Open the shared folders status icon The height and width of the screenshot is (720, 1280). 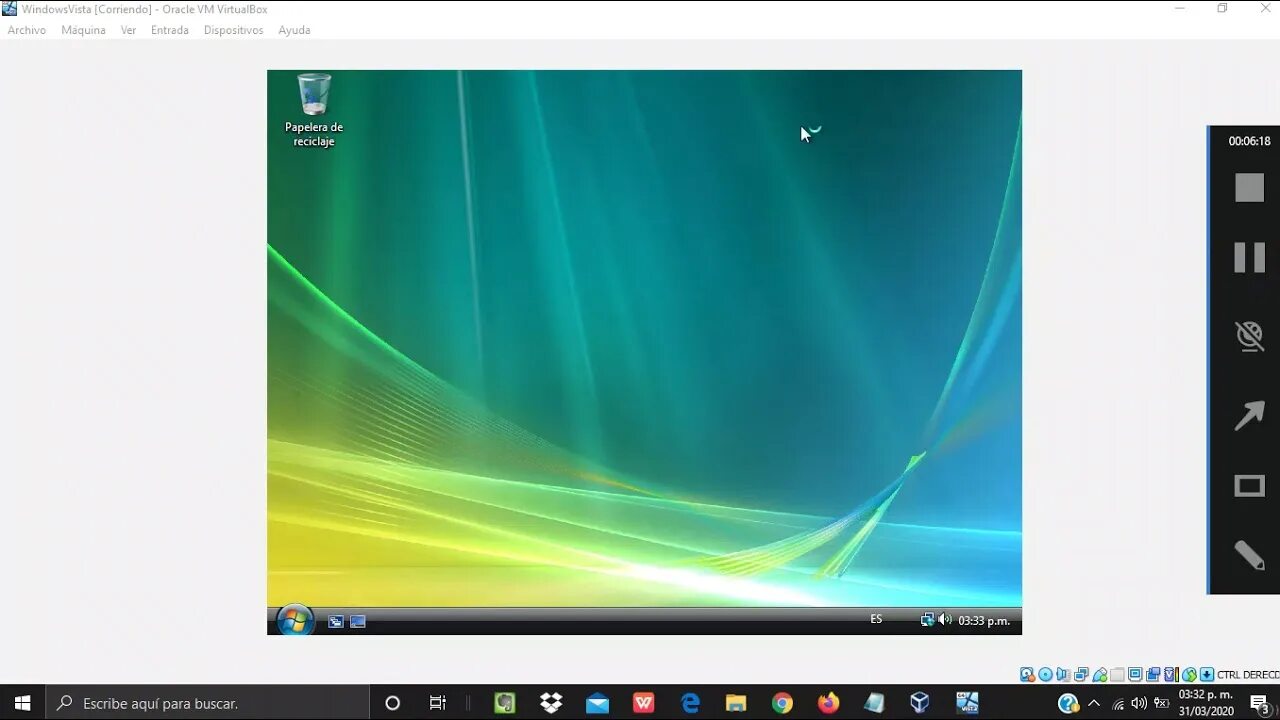1117,674
